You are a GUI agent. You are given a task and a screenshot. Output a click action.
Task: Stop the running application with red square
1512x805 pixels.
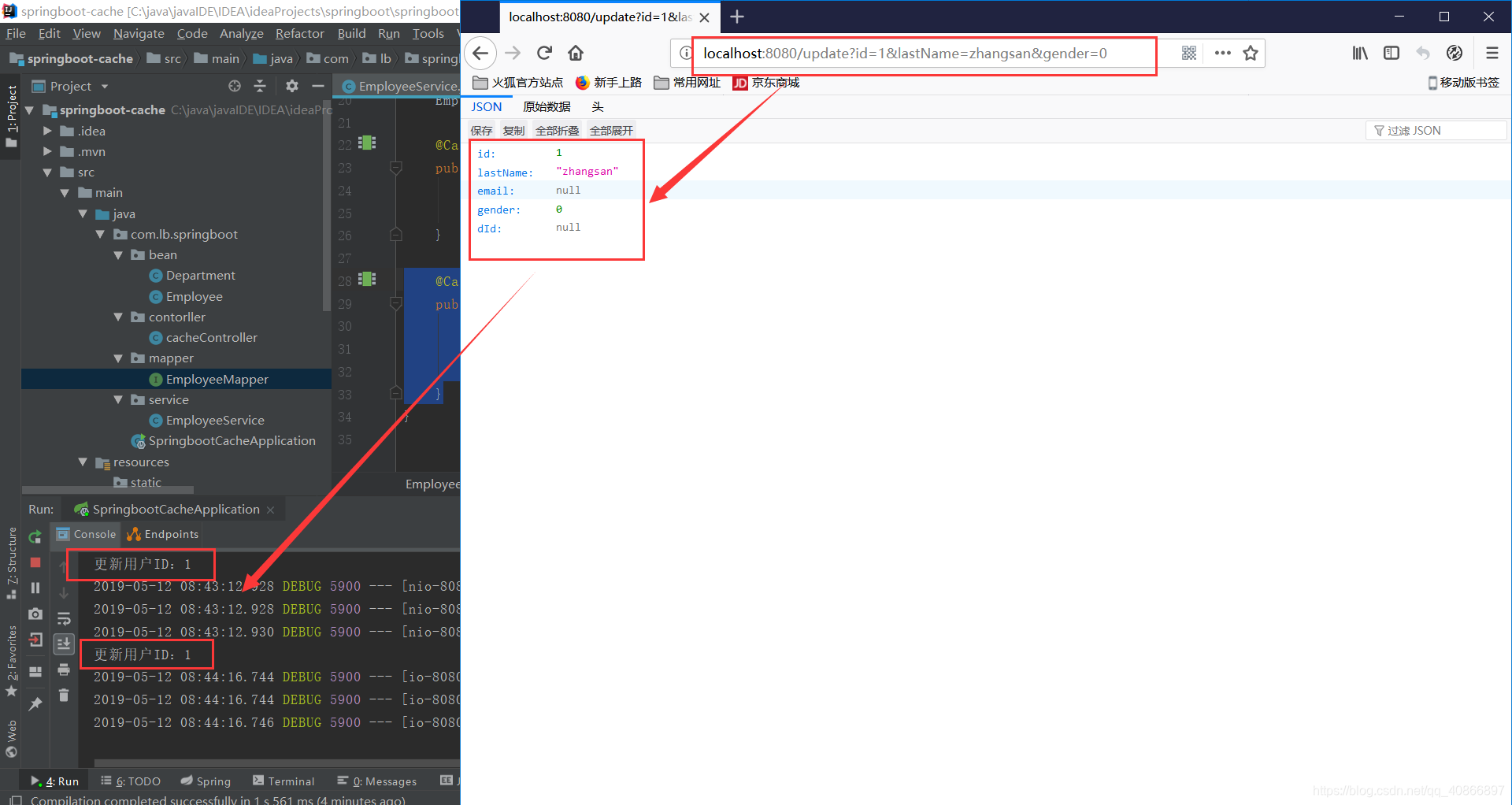pyautogui.click(x=35, y=562)
